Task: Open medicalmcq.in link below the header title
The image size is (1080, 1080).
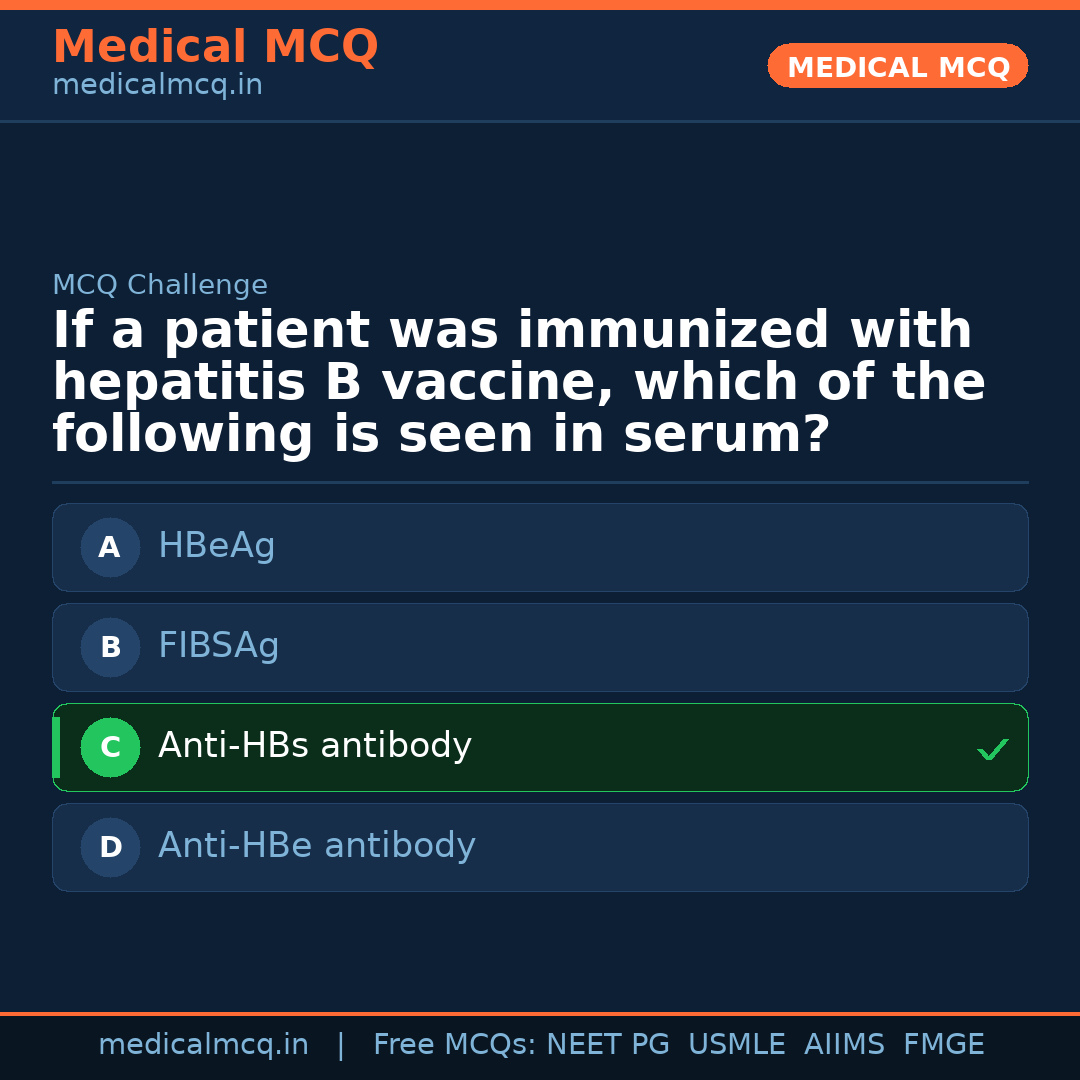Action: click(157, 86)
